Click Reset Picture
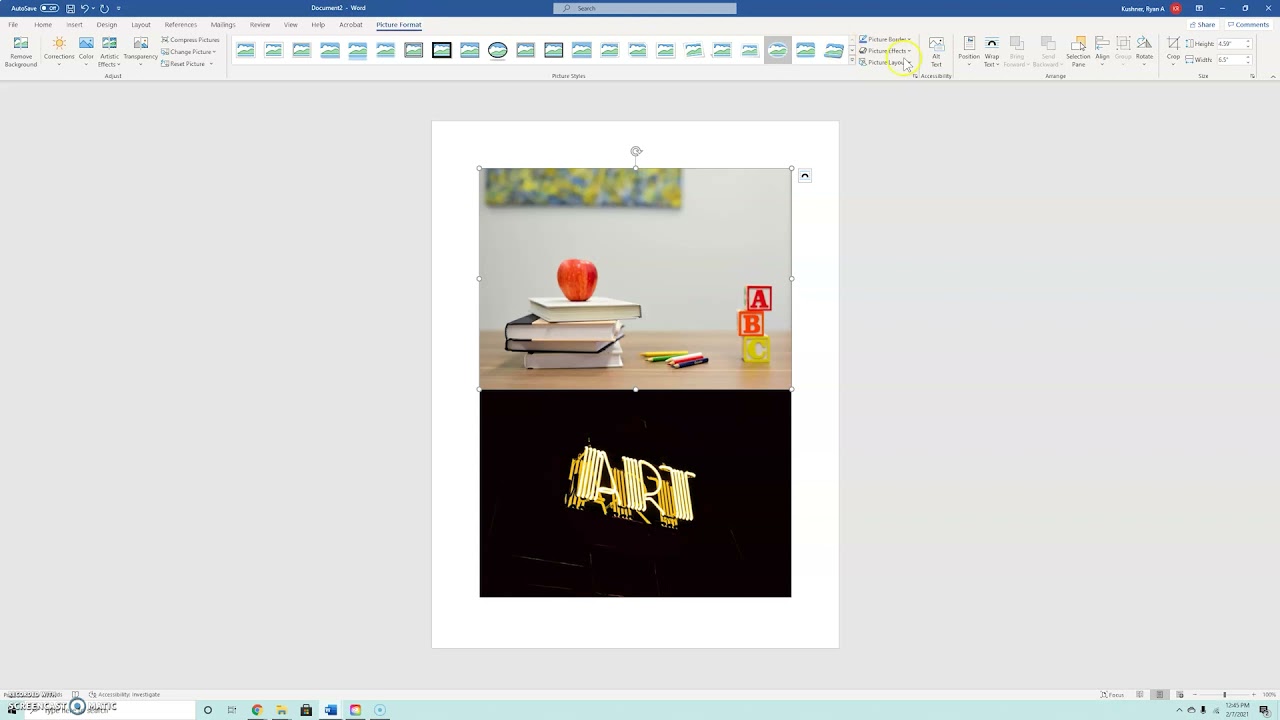The width and height of the screenshot is (1280, 720). click(187, 64)
